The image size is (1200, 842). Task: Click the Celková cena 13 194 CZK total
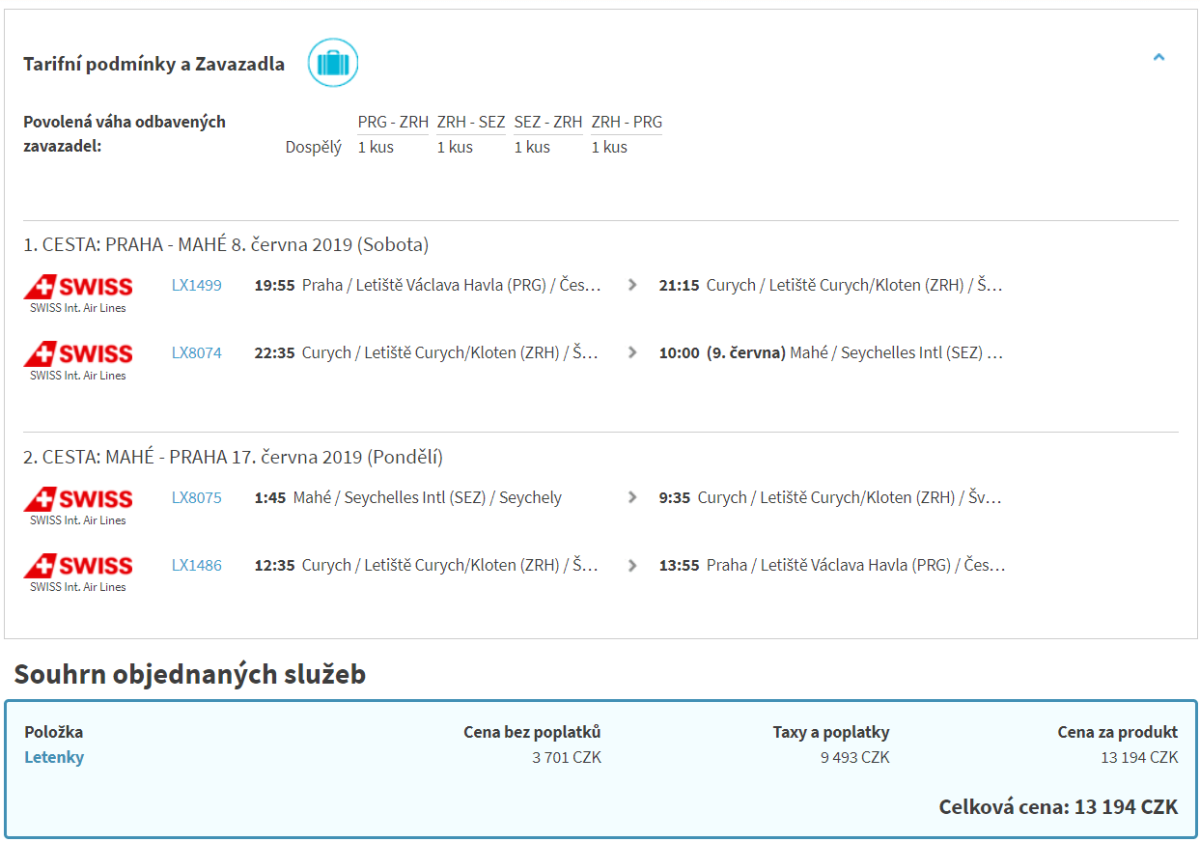click(1058, 807)
